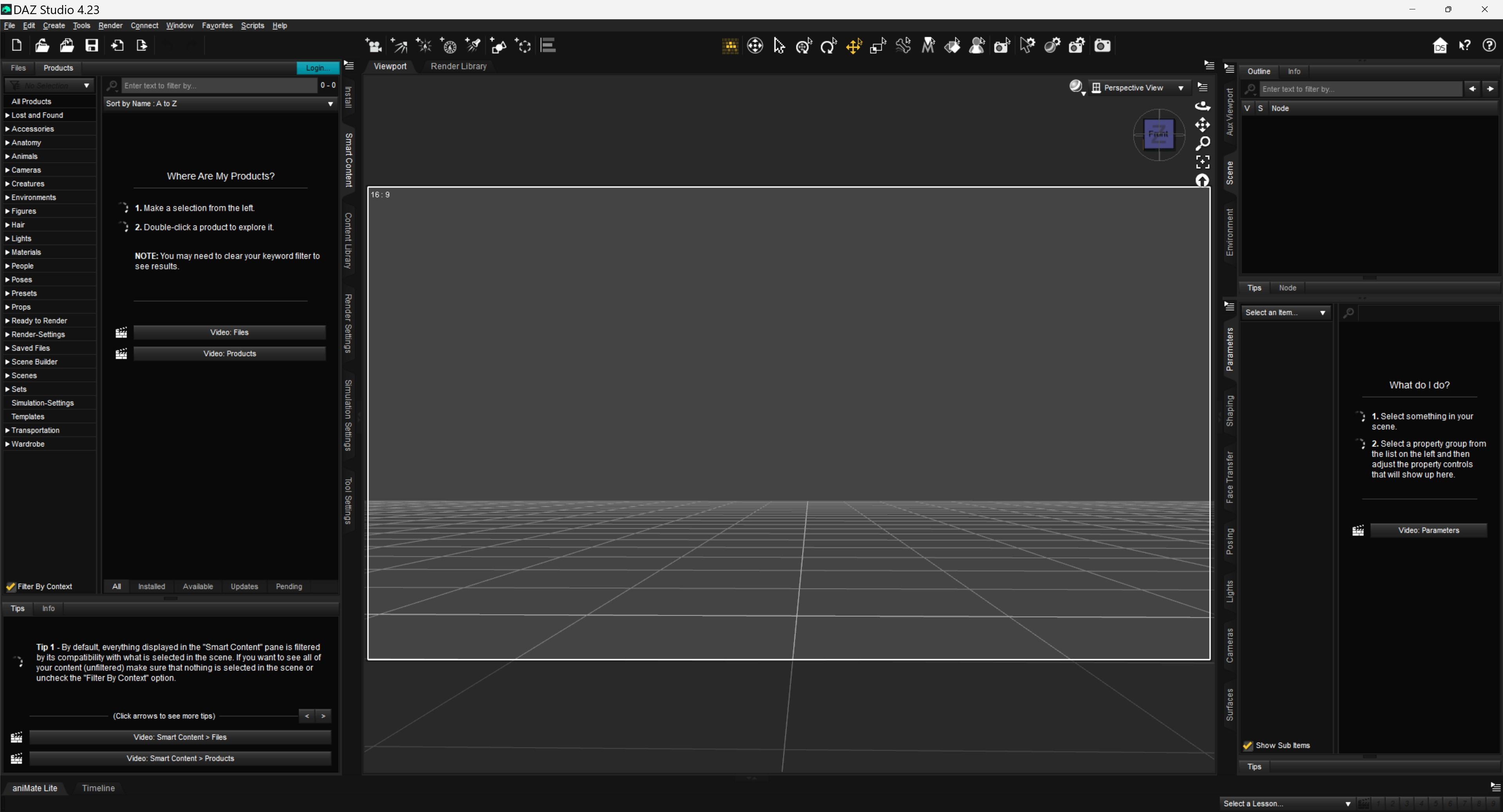
Task: Click the Render camera icon
Action: pyautogui.click(x=1102, y=45)
